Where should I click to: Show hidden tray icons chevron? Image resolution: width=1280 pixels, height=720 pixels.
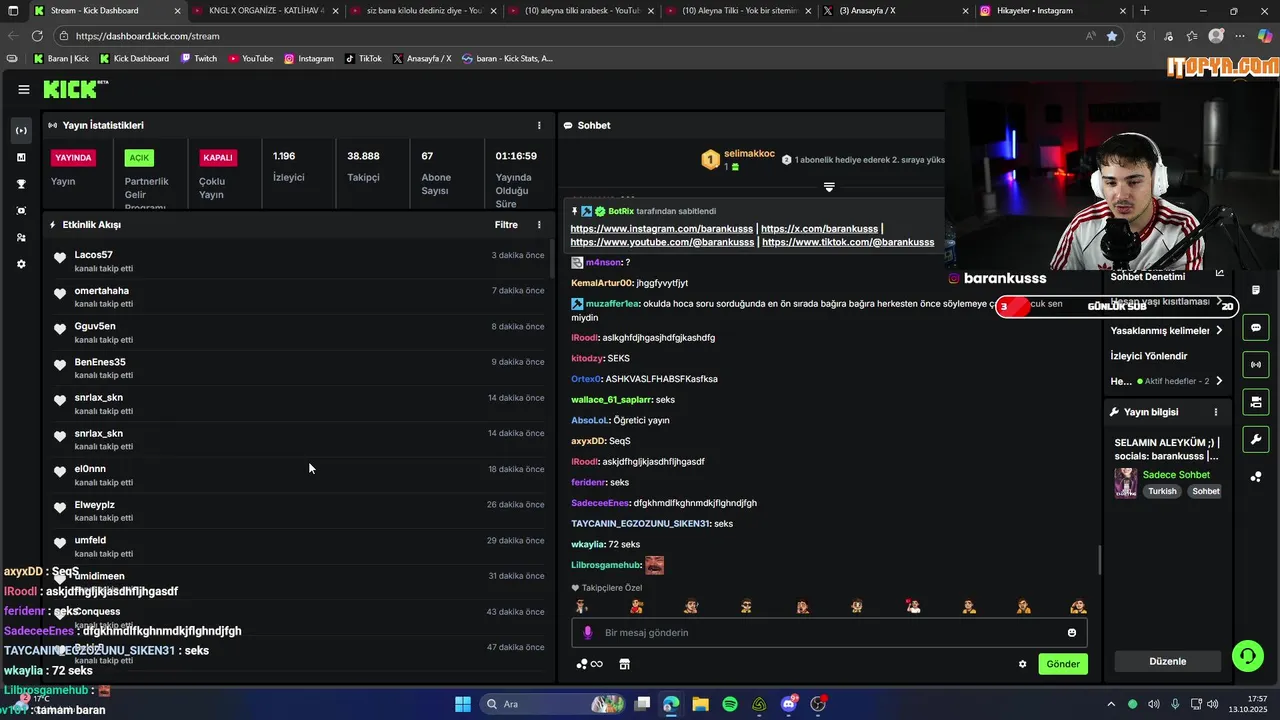1111,704
